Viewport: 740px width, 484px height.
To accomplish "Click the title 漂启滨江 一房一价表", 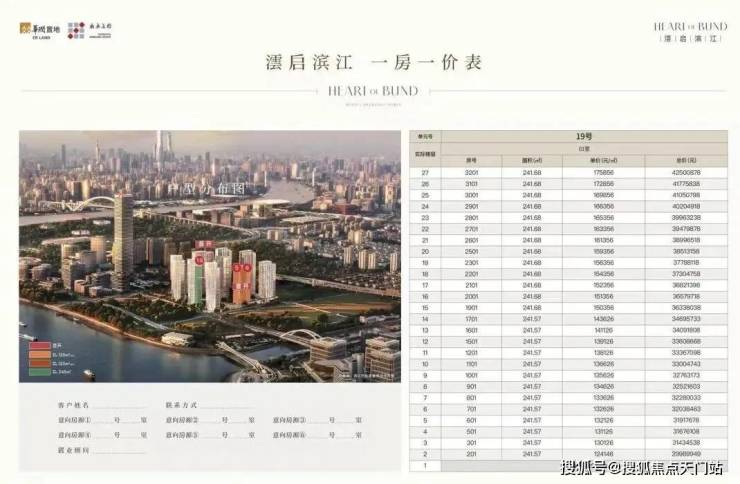I will click(x=373, y=62).
